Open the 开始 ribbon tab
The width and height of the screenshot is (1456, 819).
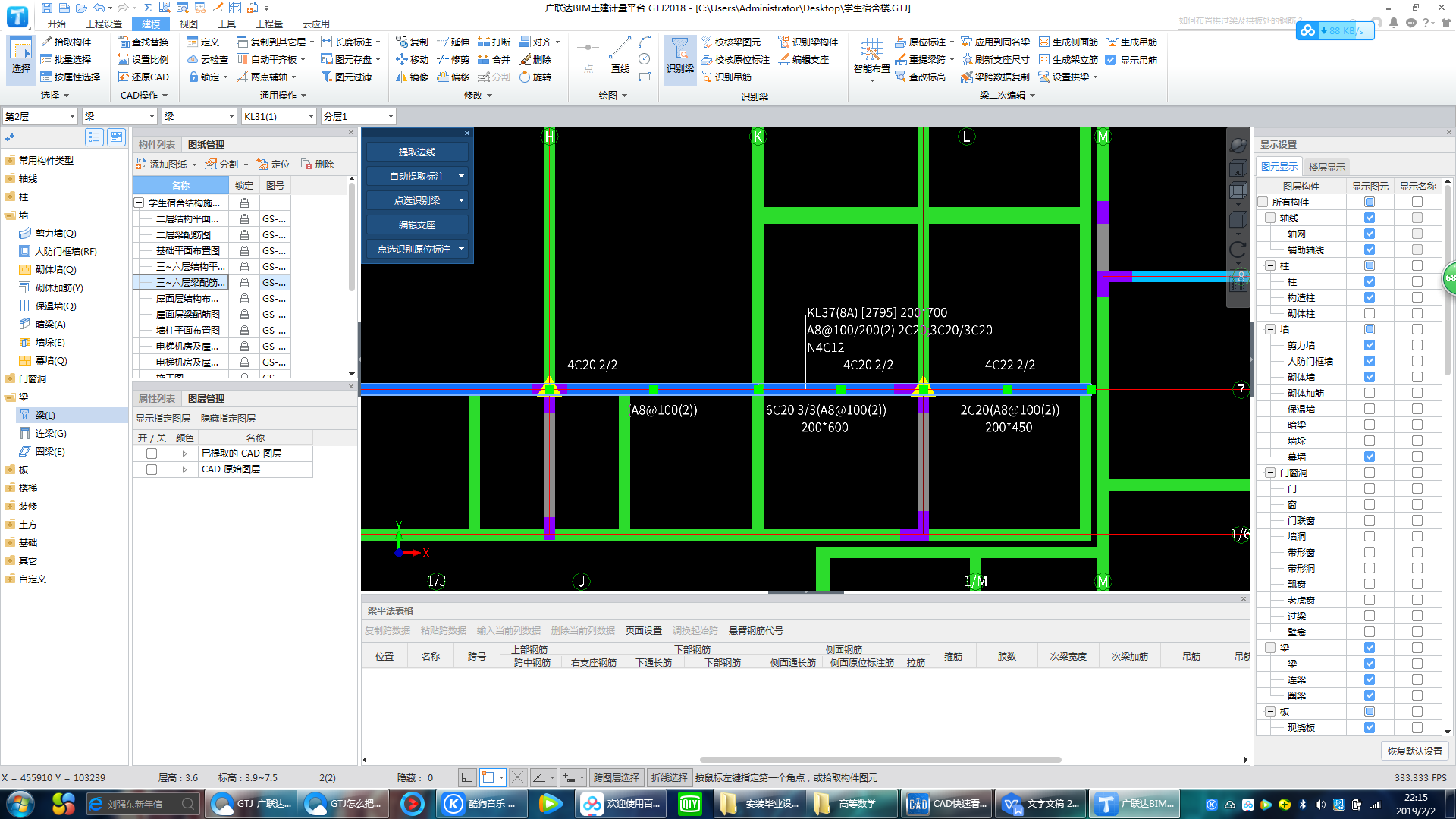57,24
